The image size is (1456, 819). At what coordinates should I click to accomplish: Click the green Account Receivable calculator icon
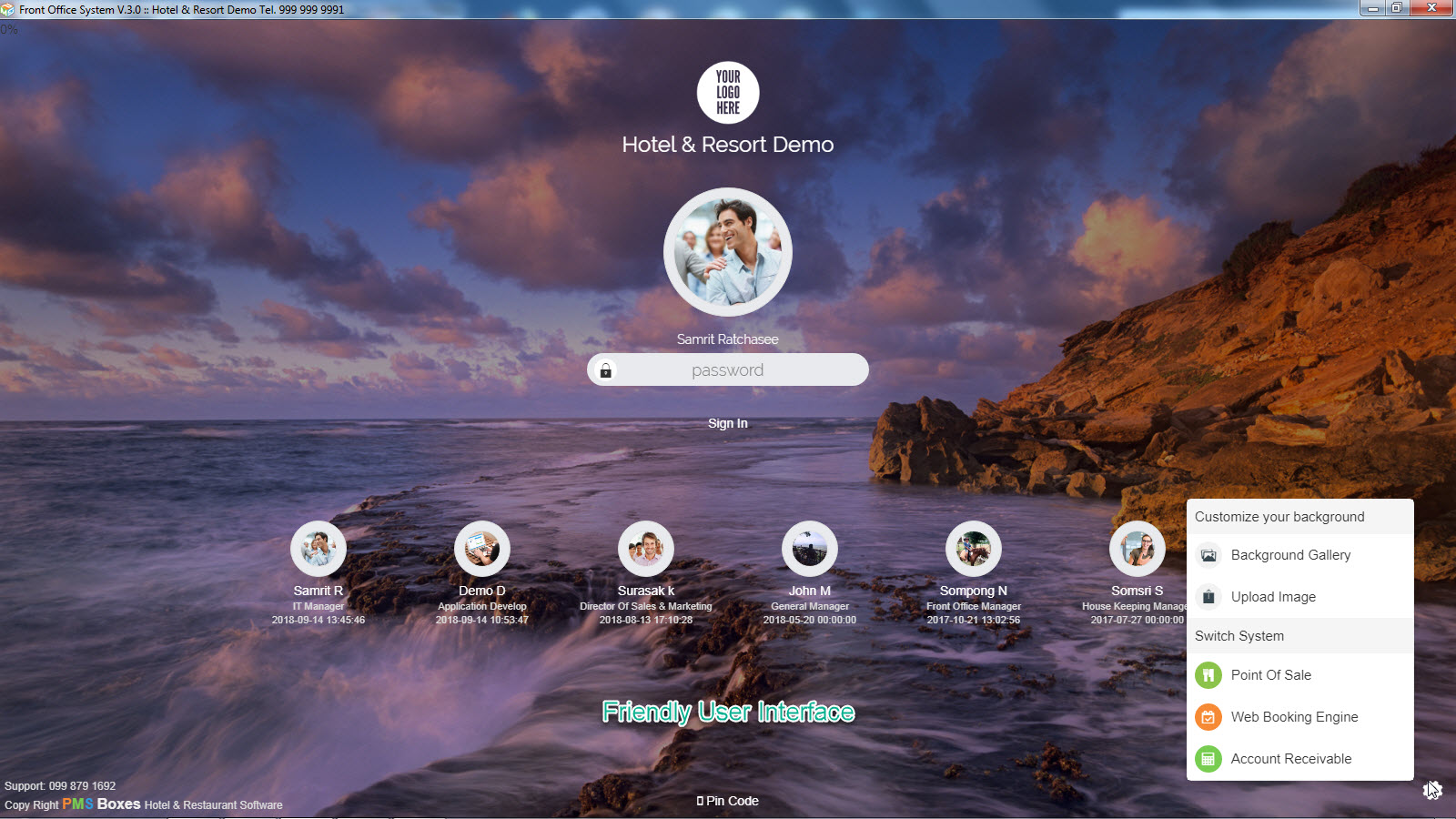coord(1208,759)
